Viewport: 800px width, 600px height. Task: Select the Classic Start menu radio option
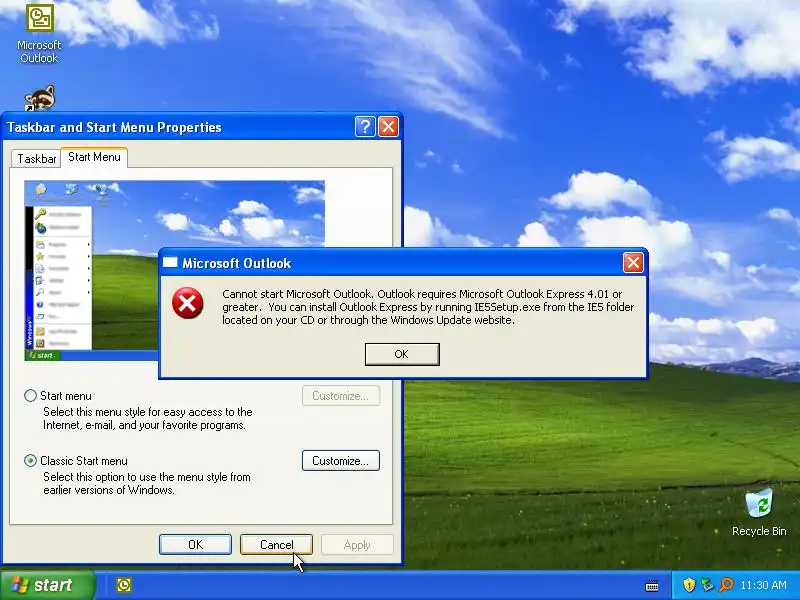tap(31, 460)
